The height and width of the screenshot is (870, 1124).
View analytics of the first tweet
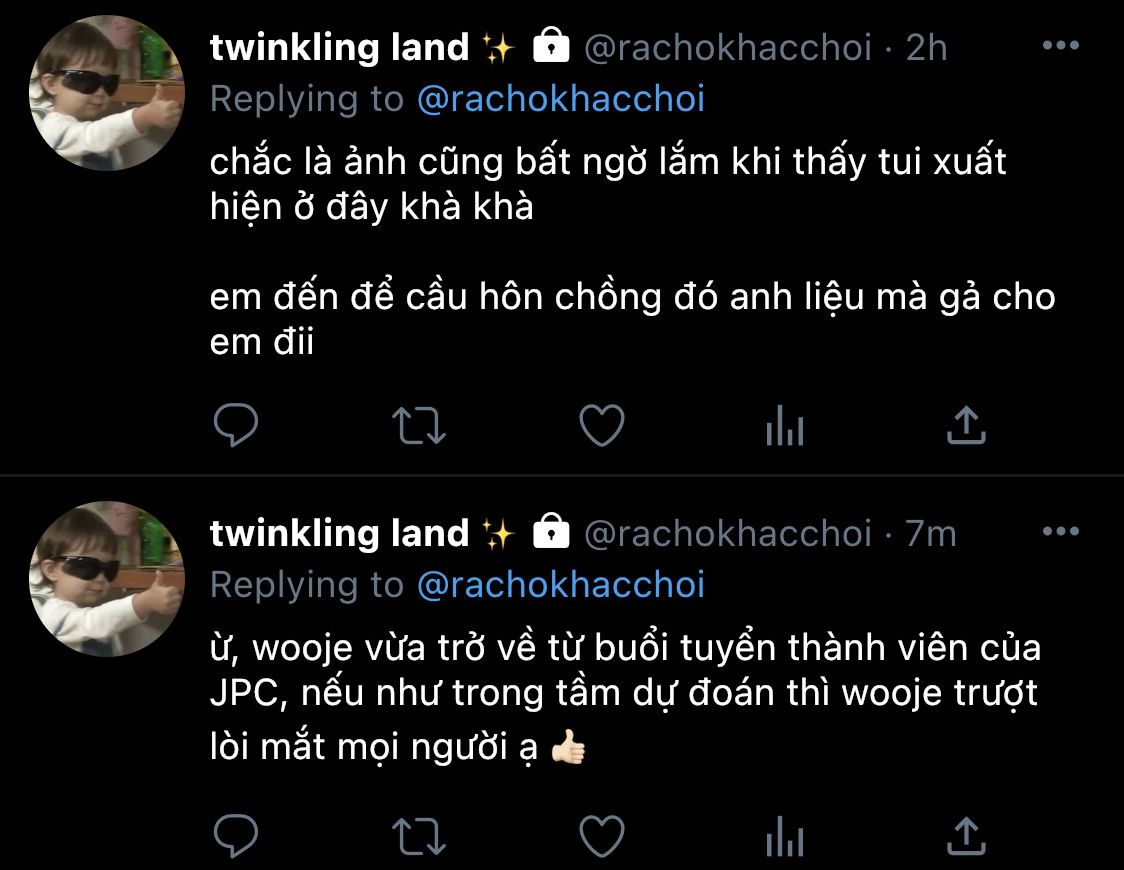(x=785, y=425)
